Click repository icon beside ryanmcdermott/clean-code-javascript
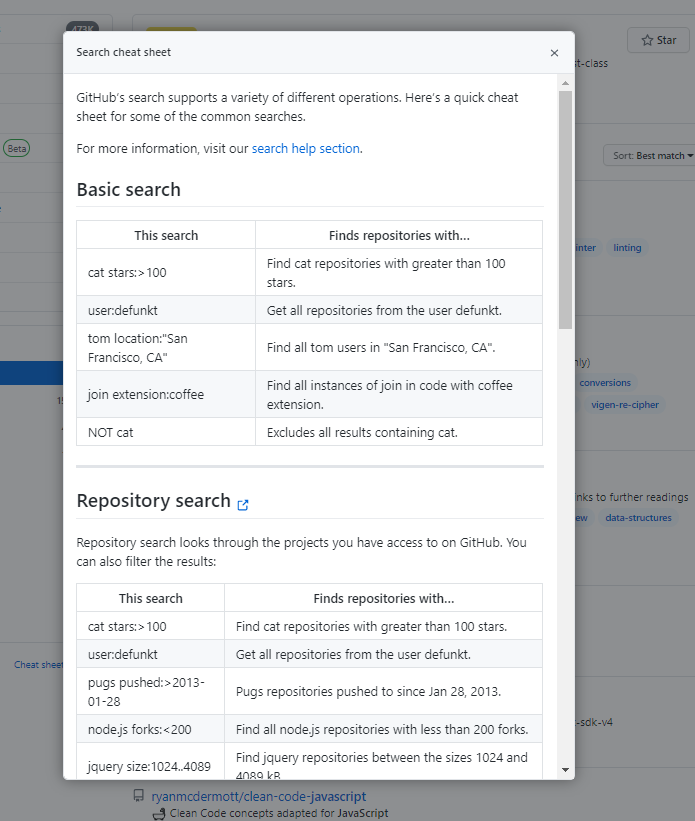The image size is (695, 821). [139, 797]
